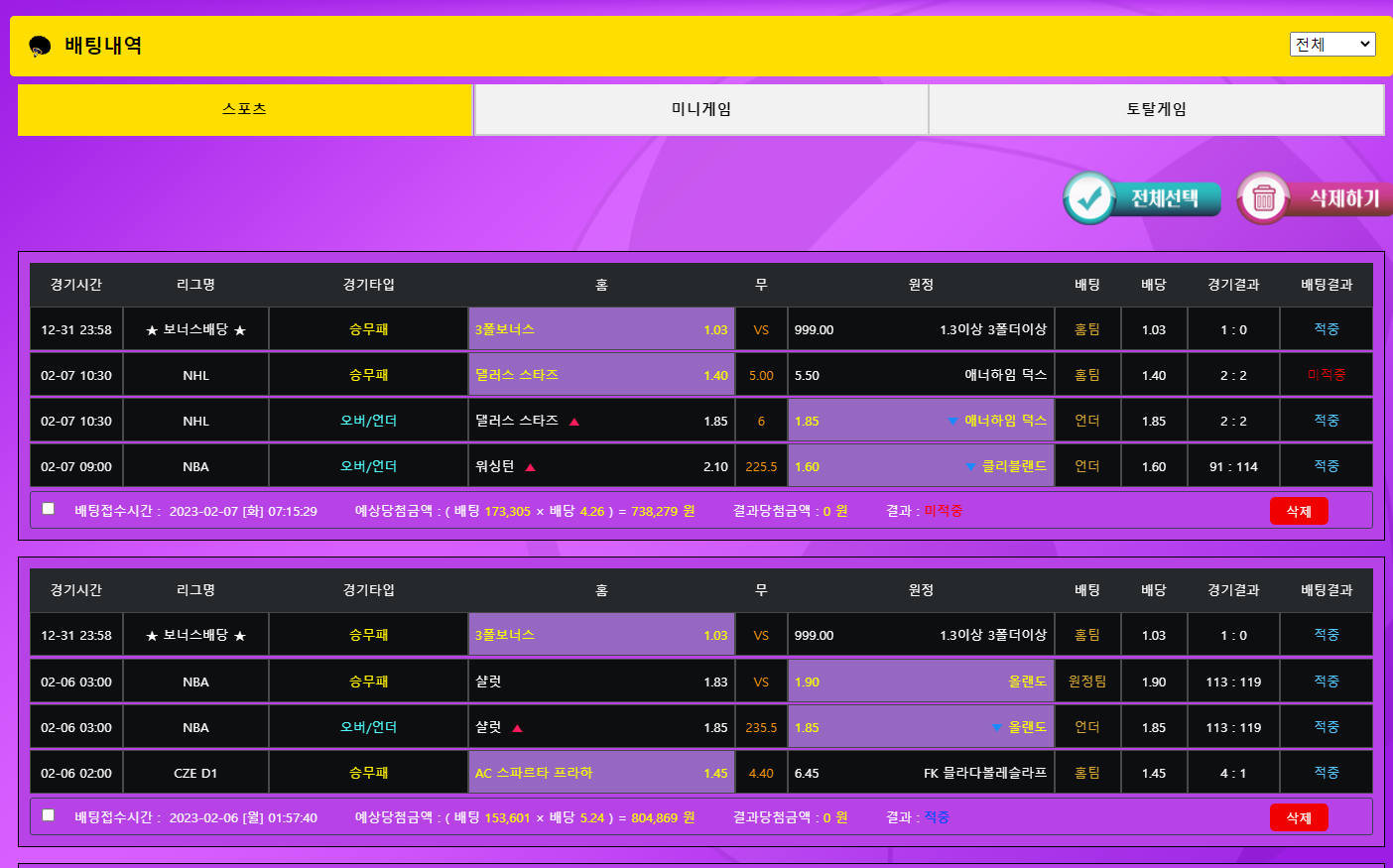The width and height of the screenshot is (1393, 868).
Task: Switch to the 토탈게임 tab
Action: pos(1156,109)
